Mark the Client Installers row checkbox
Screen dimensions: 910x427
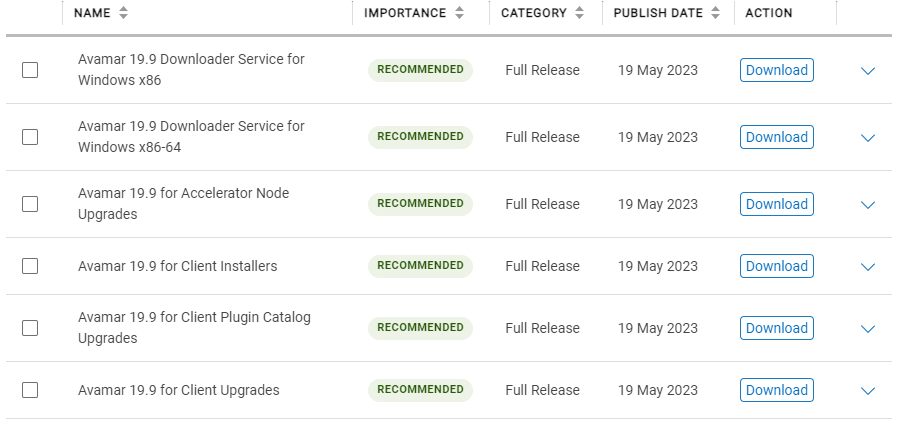(30, 266)
